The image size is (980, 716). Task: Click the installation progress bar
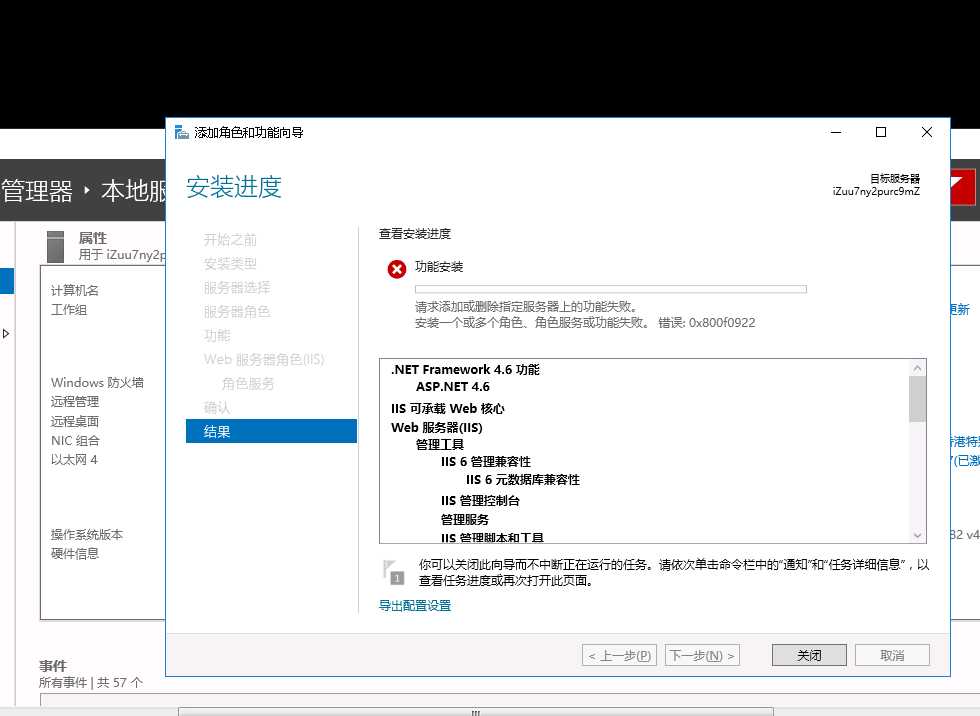point(611,289)
